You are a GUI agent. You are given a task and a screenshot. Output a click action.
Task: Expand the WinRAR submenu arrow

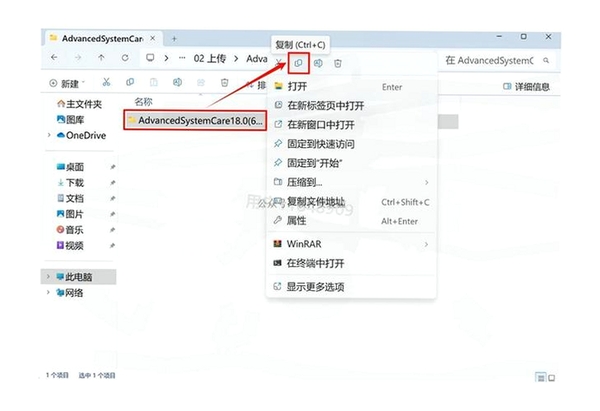tap(426, 244)
